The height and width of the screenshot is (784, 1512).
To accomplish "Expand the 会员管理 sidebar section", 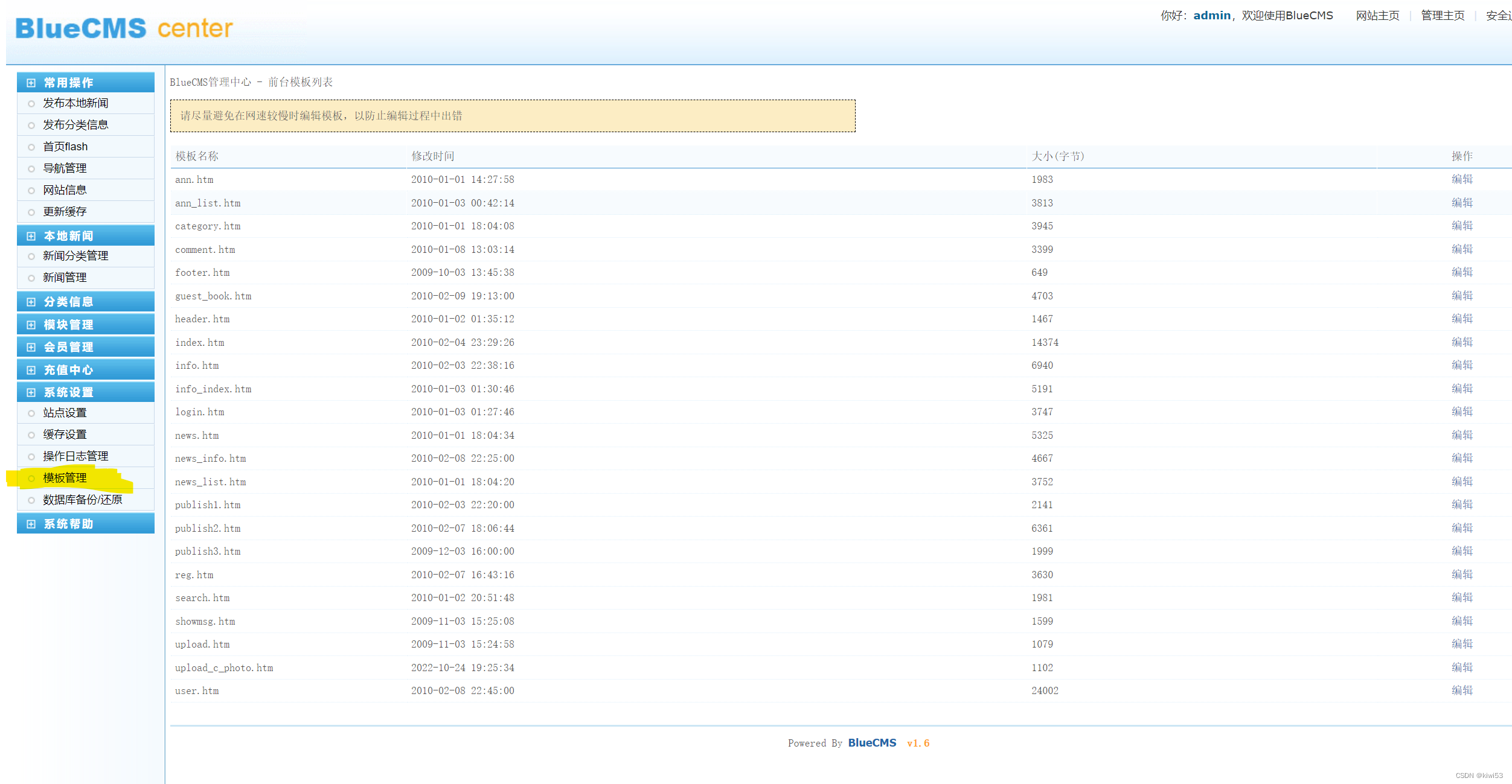I will point(31,346).
